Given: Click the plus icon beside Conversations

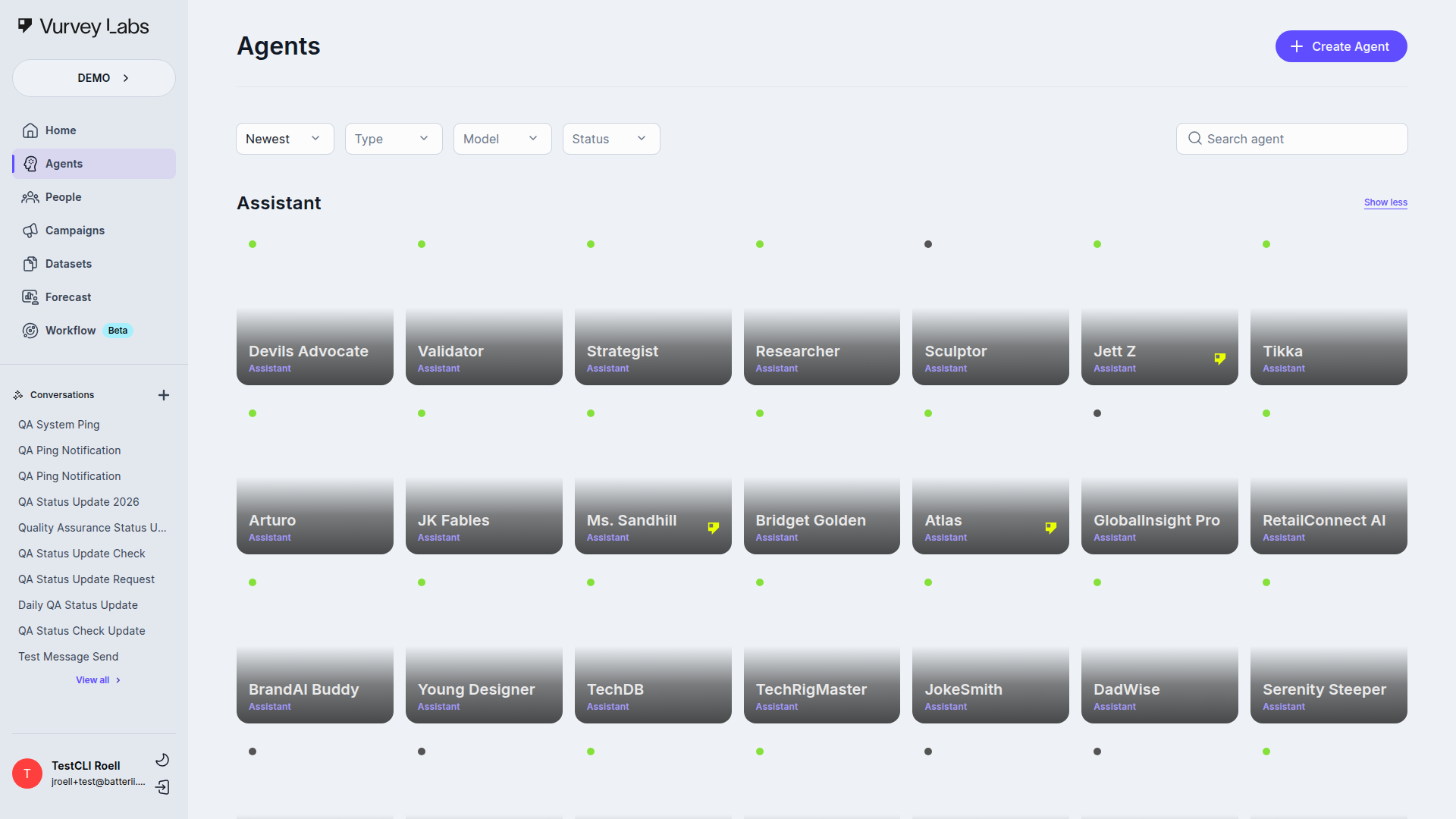Looking at the screenshot, I should [164, 395].
